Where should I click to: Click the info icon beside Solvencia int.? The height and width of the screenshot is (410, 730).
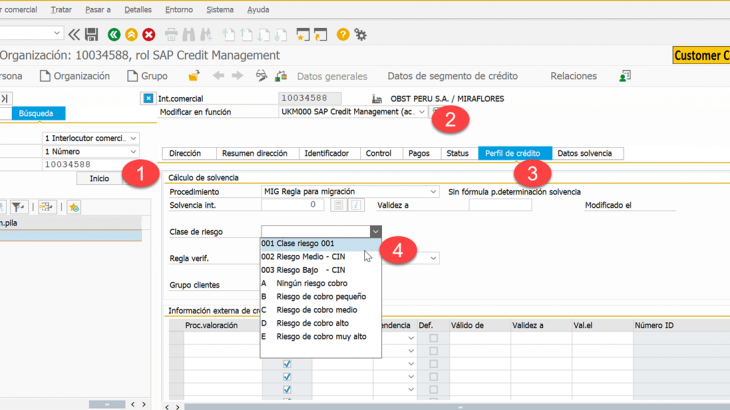click(356, 205)
